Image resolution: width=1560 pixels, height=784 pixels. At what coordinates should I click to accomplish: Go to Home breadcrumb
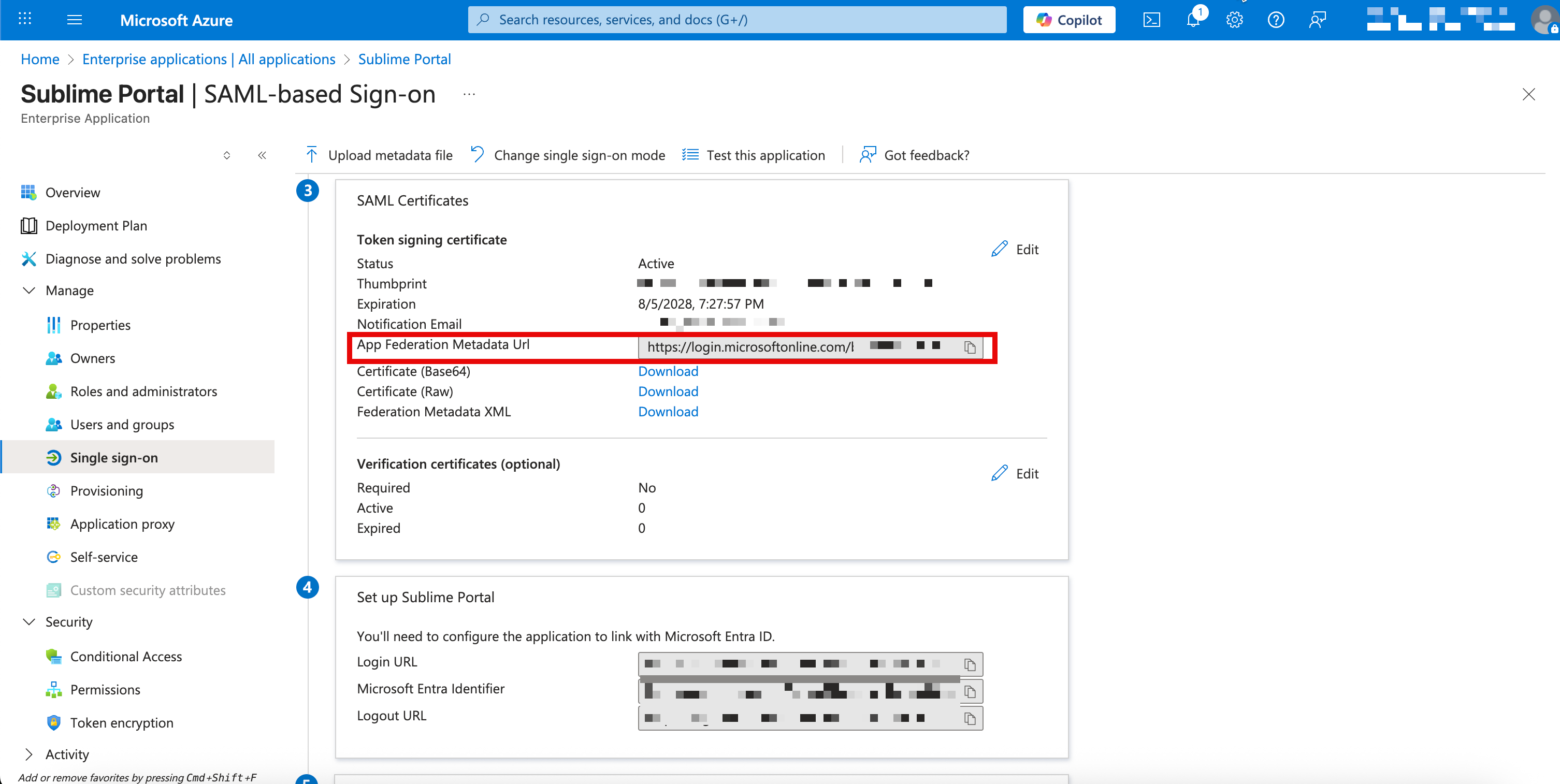[40, 60]
